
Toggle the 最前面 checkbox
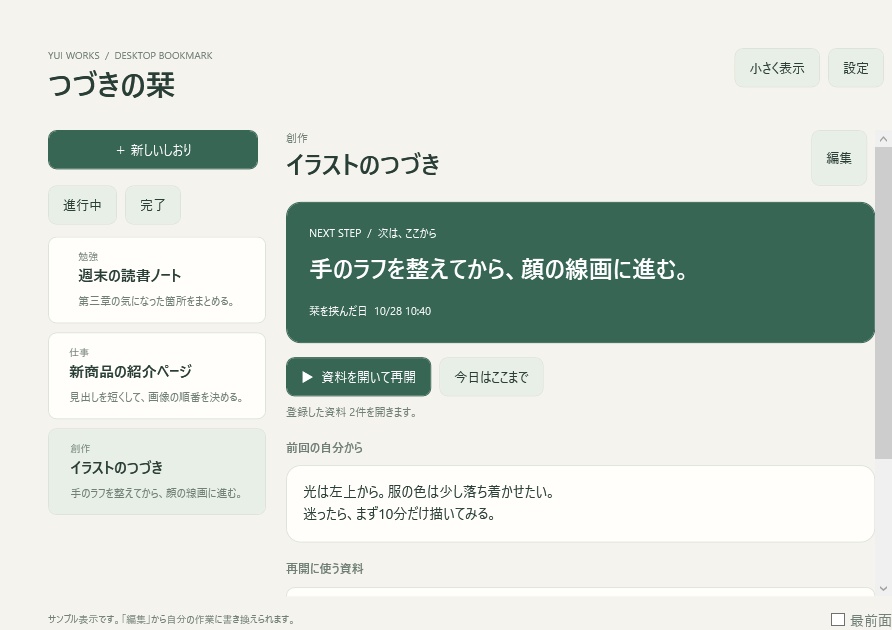[837, 619]
